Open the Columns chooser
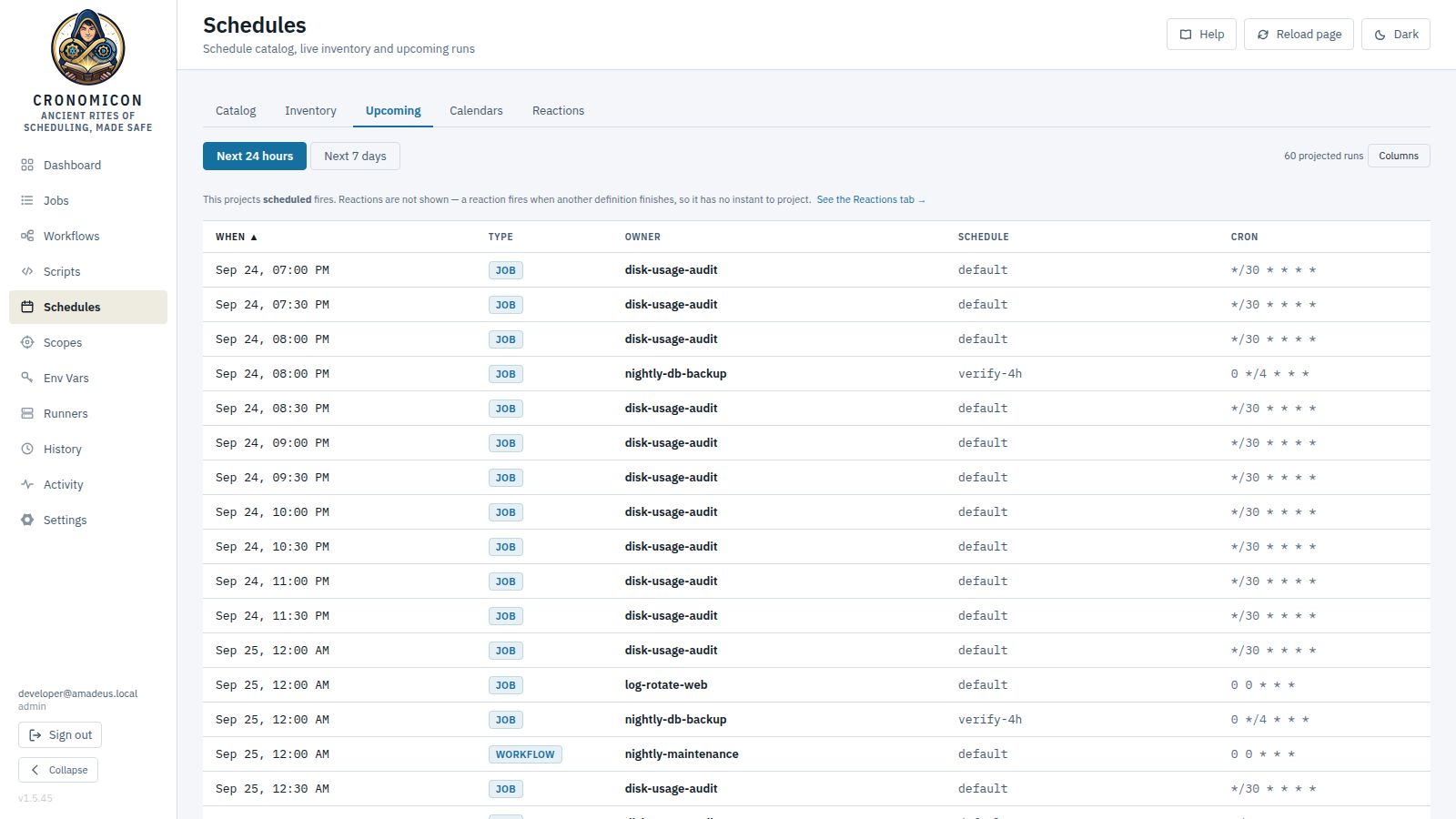 coord(1399,156)
